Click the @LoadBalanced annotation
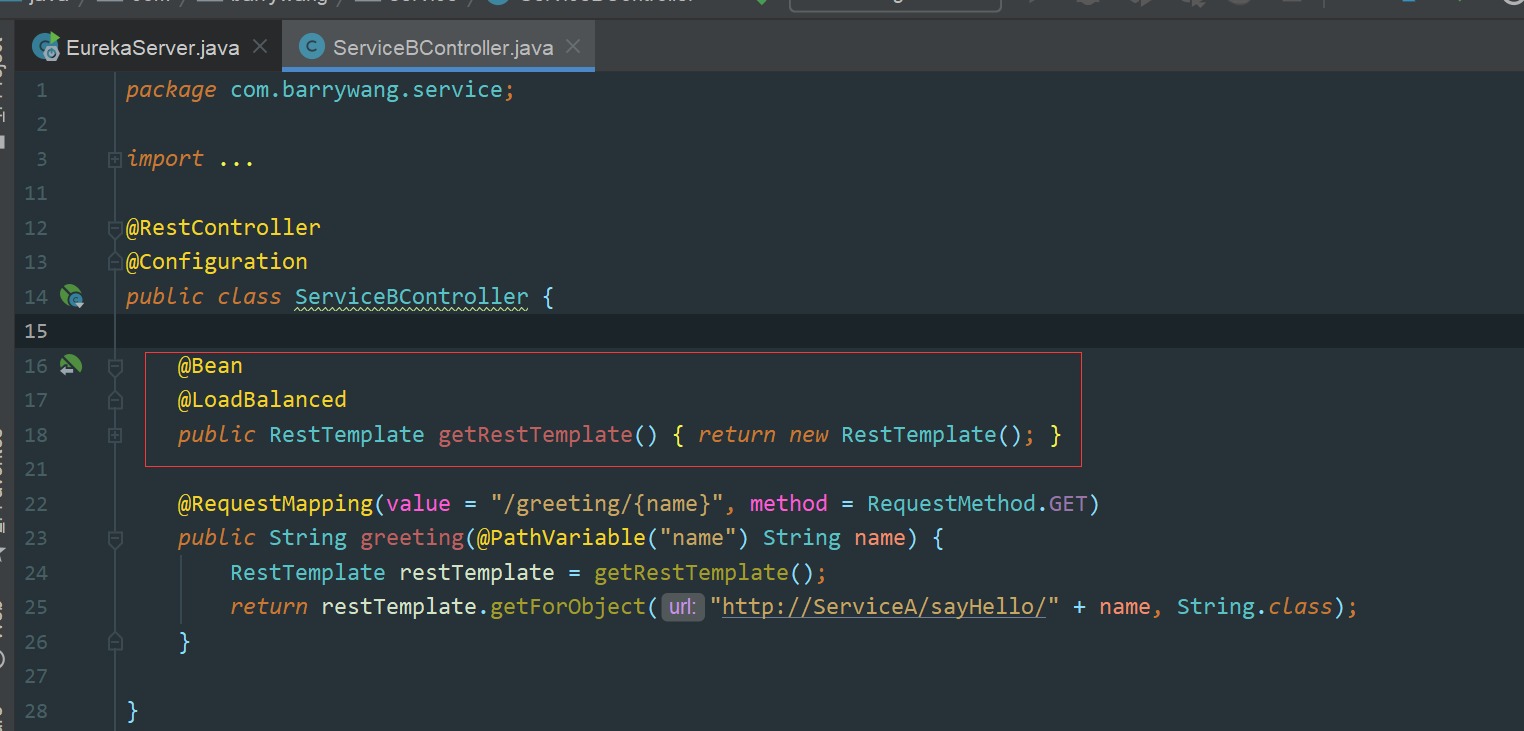This screenshot has width=1524, height=731. click(262, 399)
